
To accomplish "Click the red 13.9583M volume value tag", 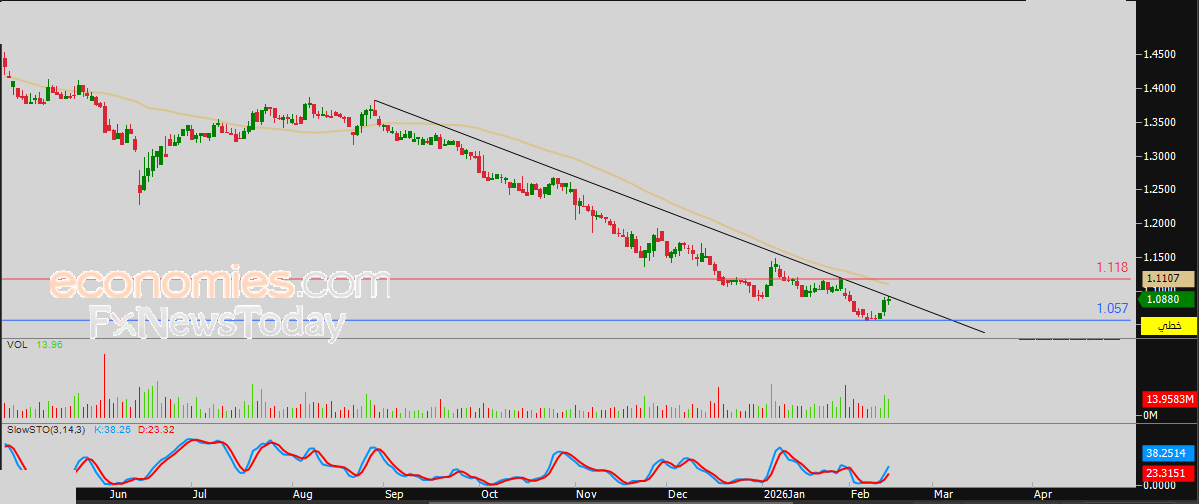I will [1168, 400].
